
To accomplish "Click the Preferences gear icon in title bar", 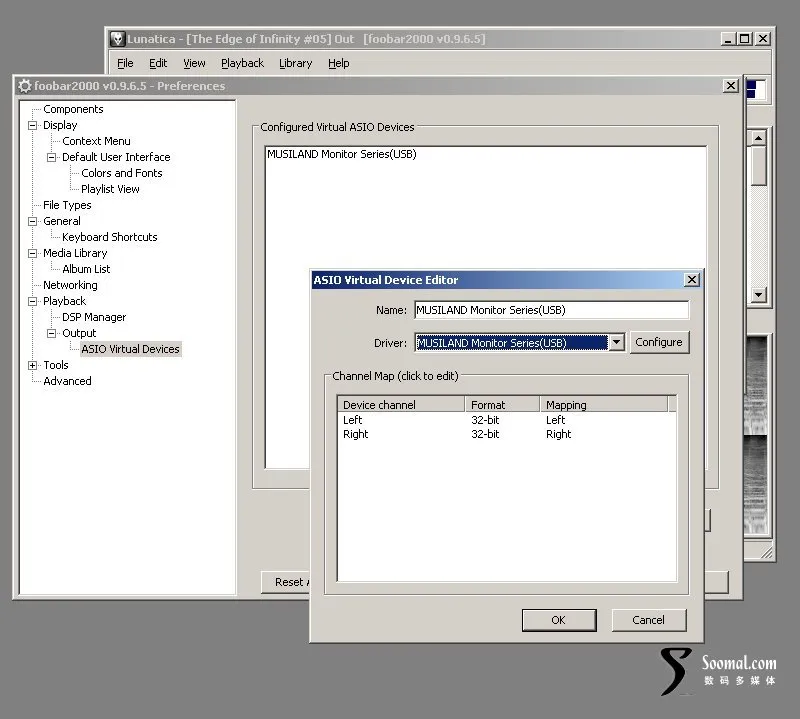I will pos(24,86).
